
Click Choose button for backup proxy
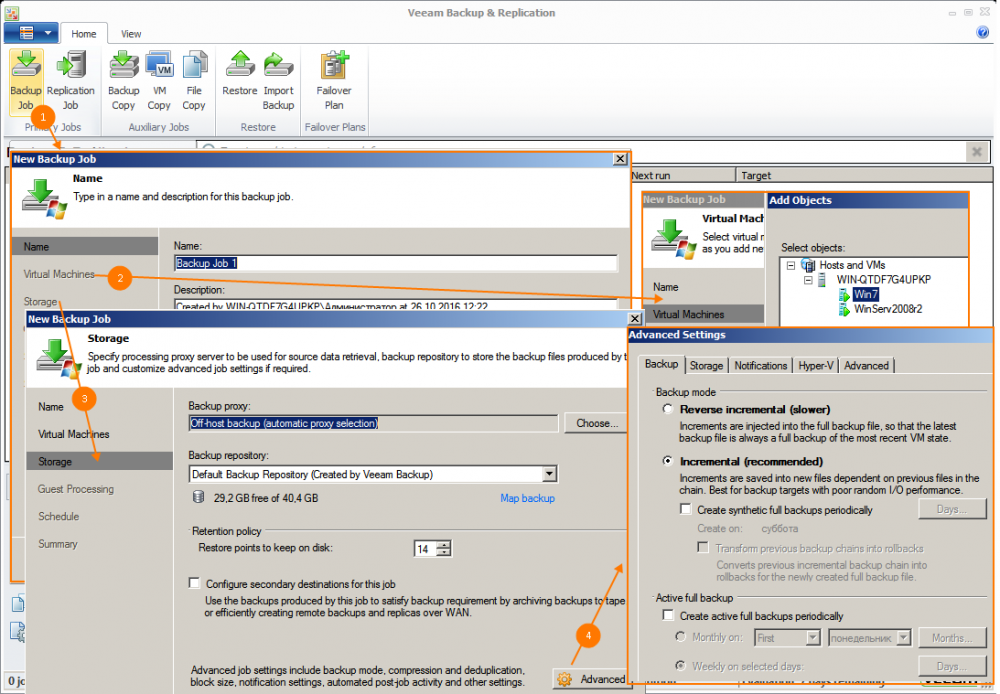[596, 423]
